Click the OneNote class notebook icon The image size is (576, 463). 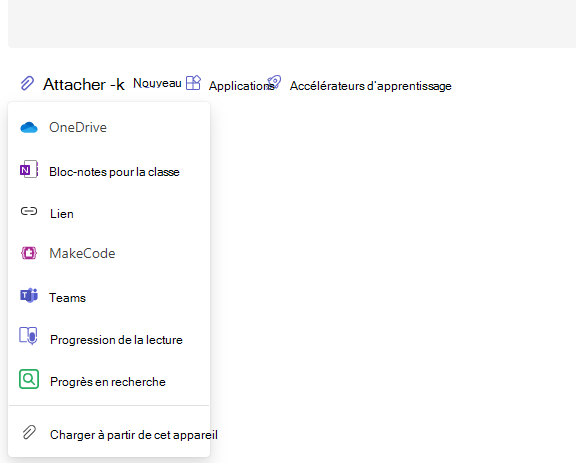pos(29,169)
